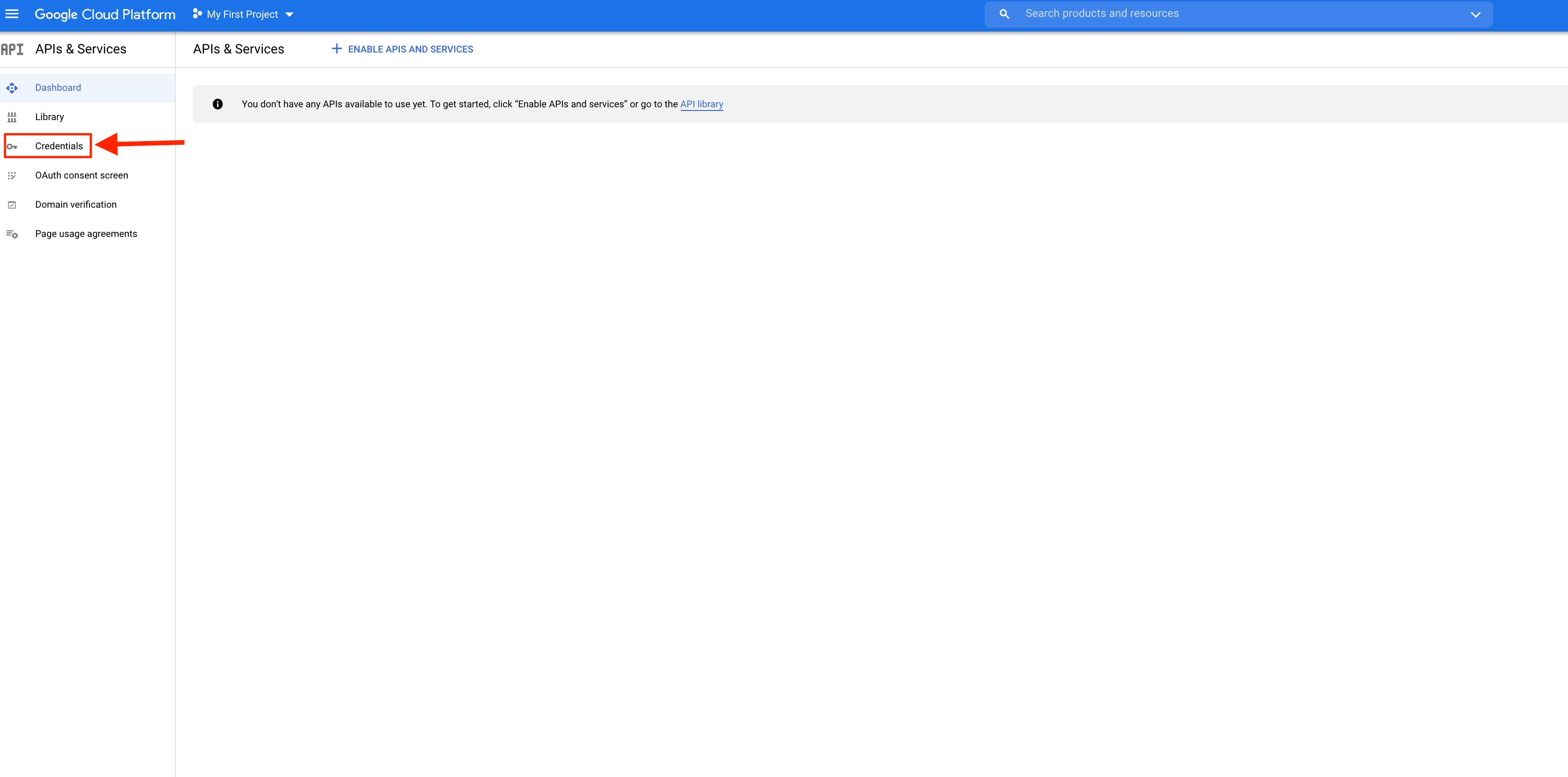This screenshot has height=777, width=1568.
Task: Click the search magnifier icon
Action: pos(1004,14)
